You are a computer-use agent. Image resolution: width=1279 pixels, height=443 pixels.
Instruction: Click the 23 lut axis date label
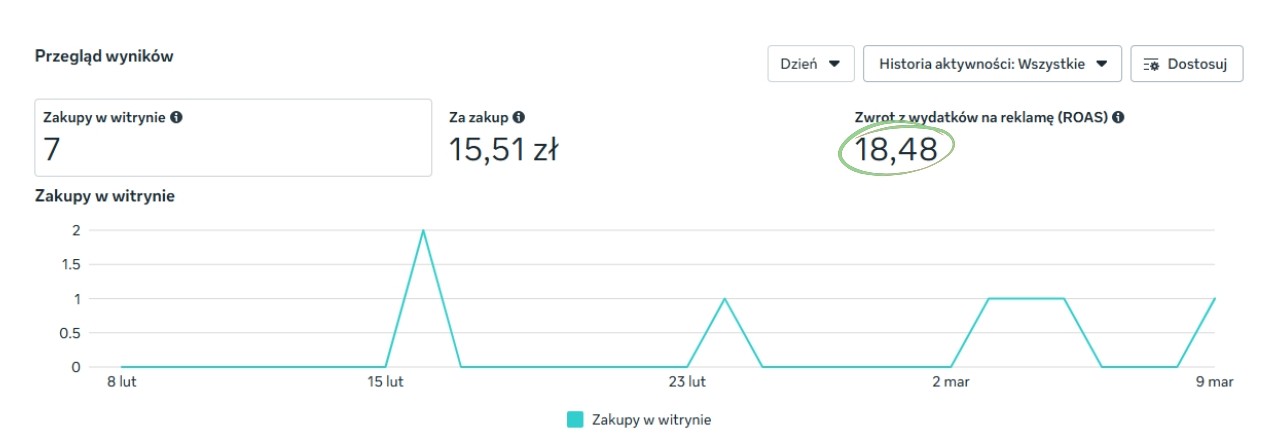(x=688, y=382)
